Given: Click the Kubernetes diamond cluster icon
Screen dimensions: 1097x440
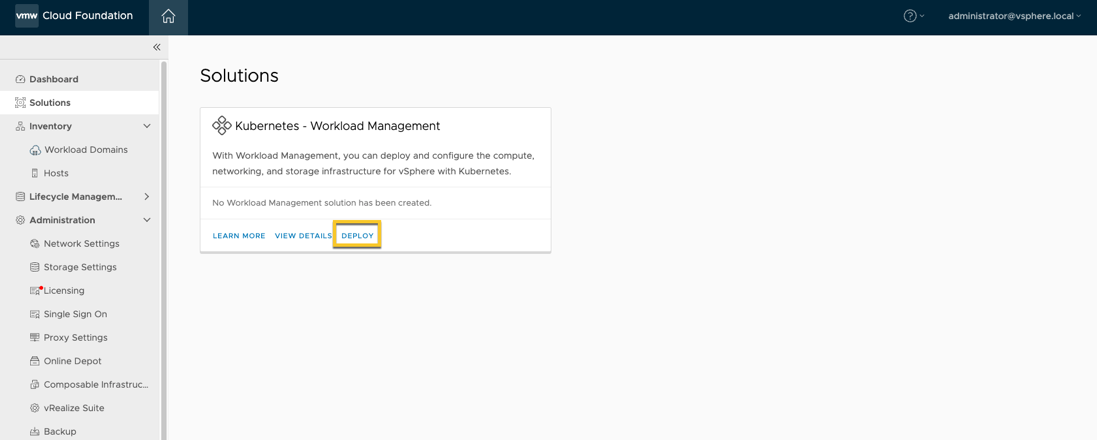Looking at the screenshot, I should pos(221,126).
